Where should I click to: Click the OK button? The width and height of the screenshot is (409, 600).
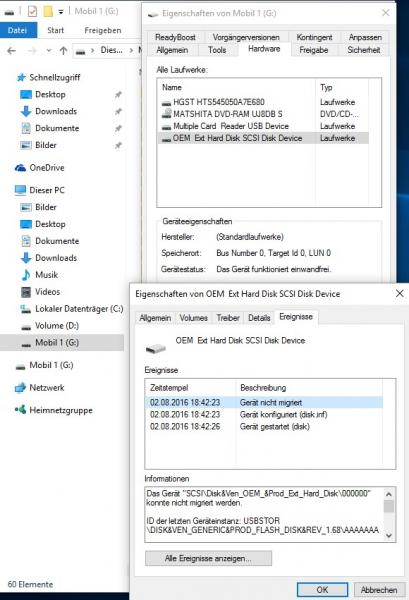click(322, 590)
